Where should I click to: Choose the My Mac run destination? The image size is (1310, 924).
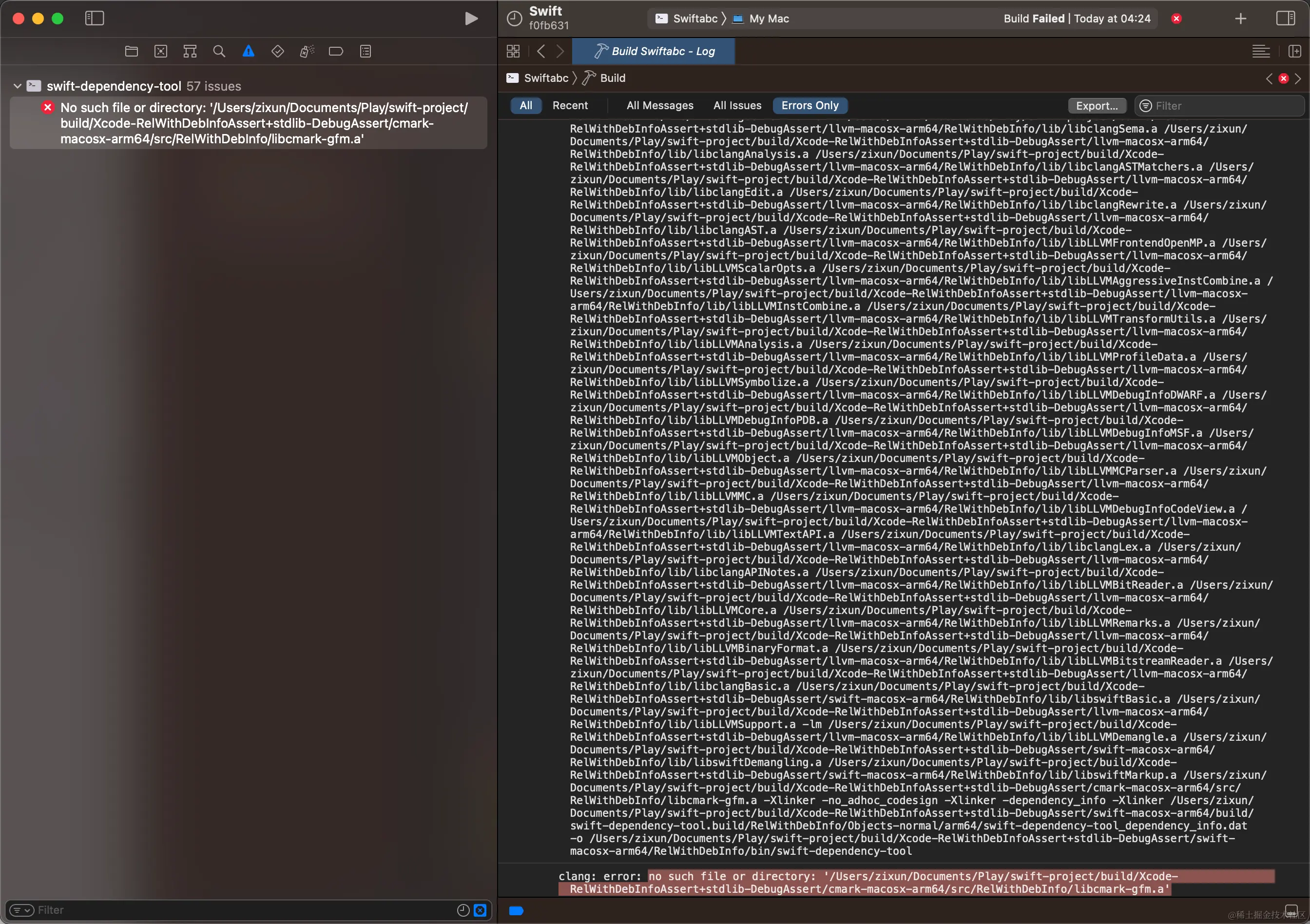click(761, 18)
